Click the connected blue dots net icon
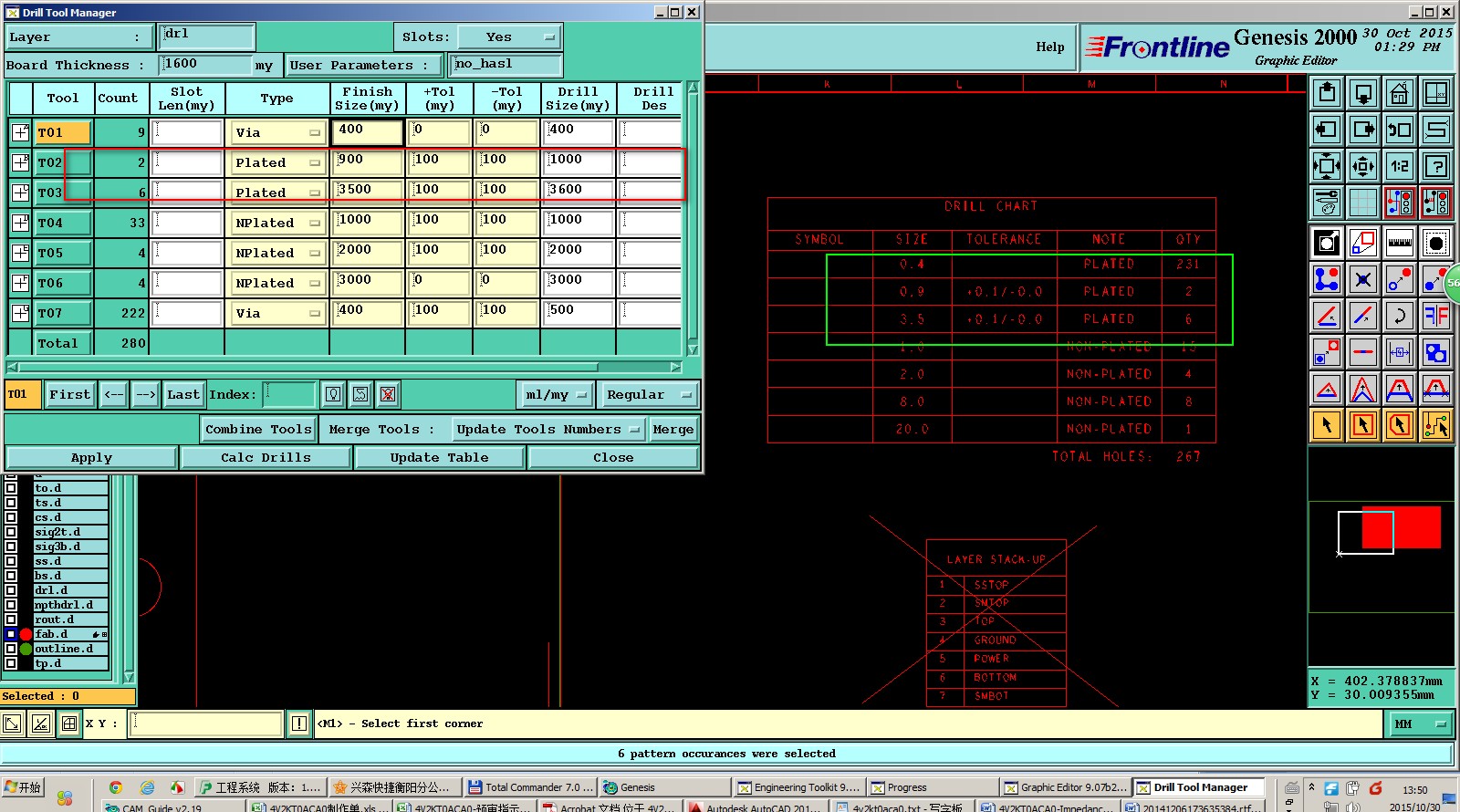Image resolution: width=1460 pixels, height=812 pixels. [x=1327, y=279]
